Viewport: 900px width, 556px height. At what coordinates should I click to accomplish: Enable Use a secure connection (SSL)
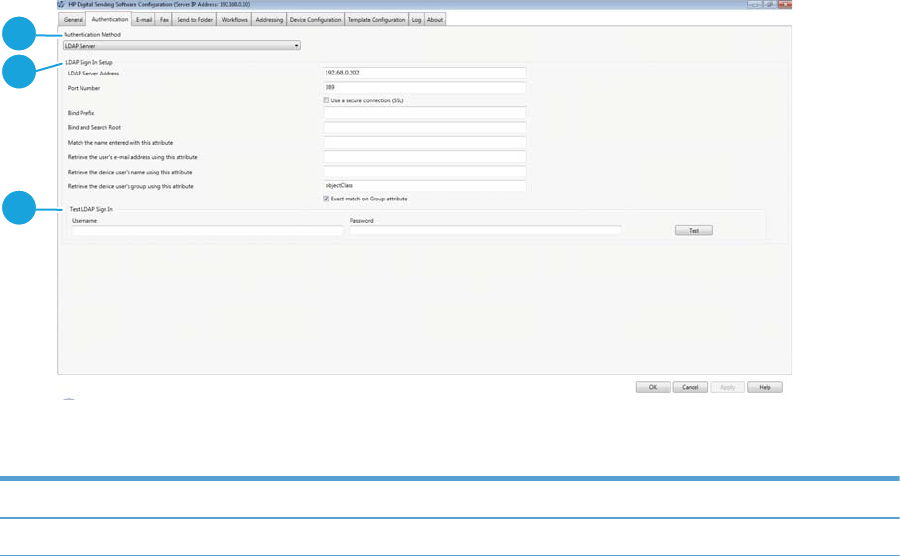coord(326,100)
